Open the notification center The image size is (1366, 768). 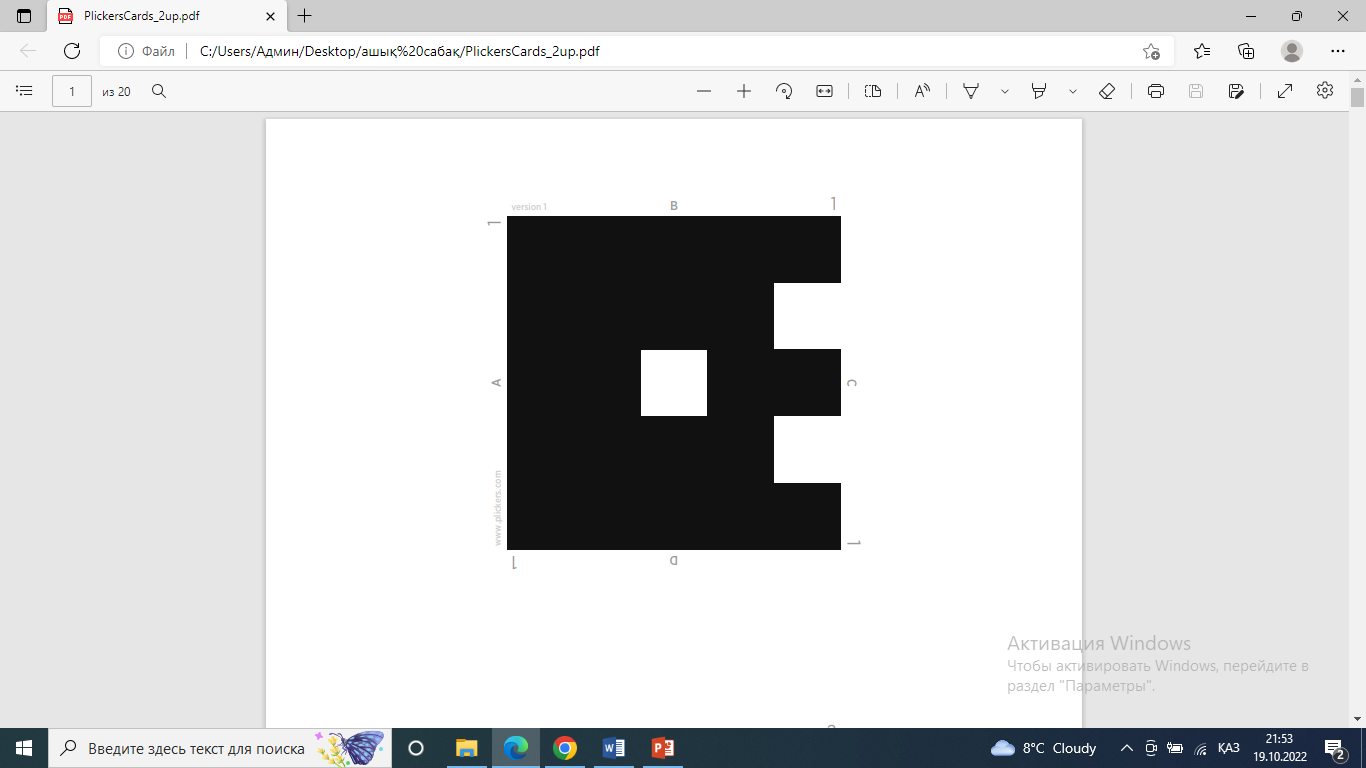pos(1335,748)
